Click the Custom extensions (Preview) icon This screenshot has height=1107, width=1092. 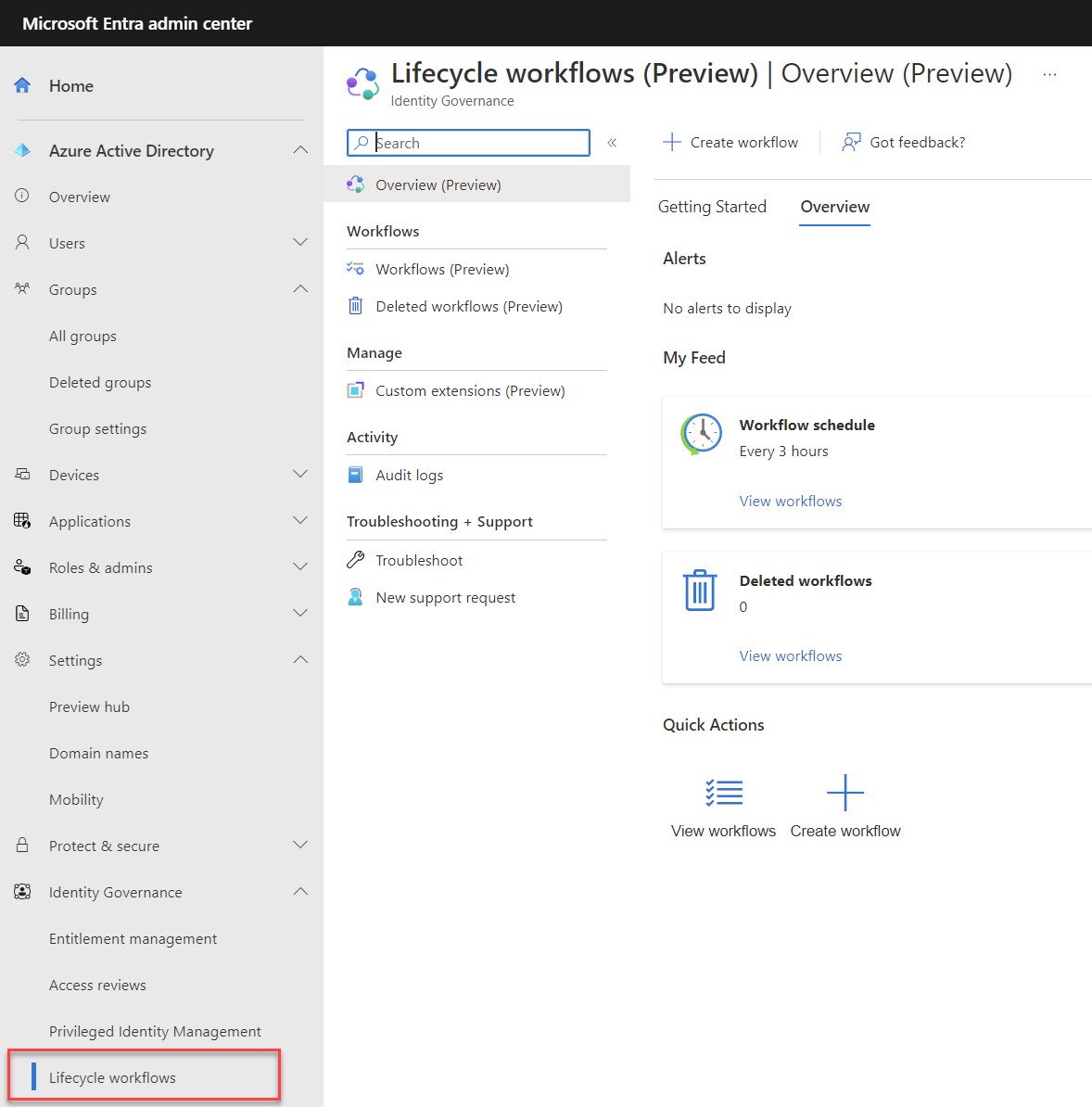[x=355, y=389]
